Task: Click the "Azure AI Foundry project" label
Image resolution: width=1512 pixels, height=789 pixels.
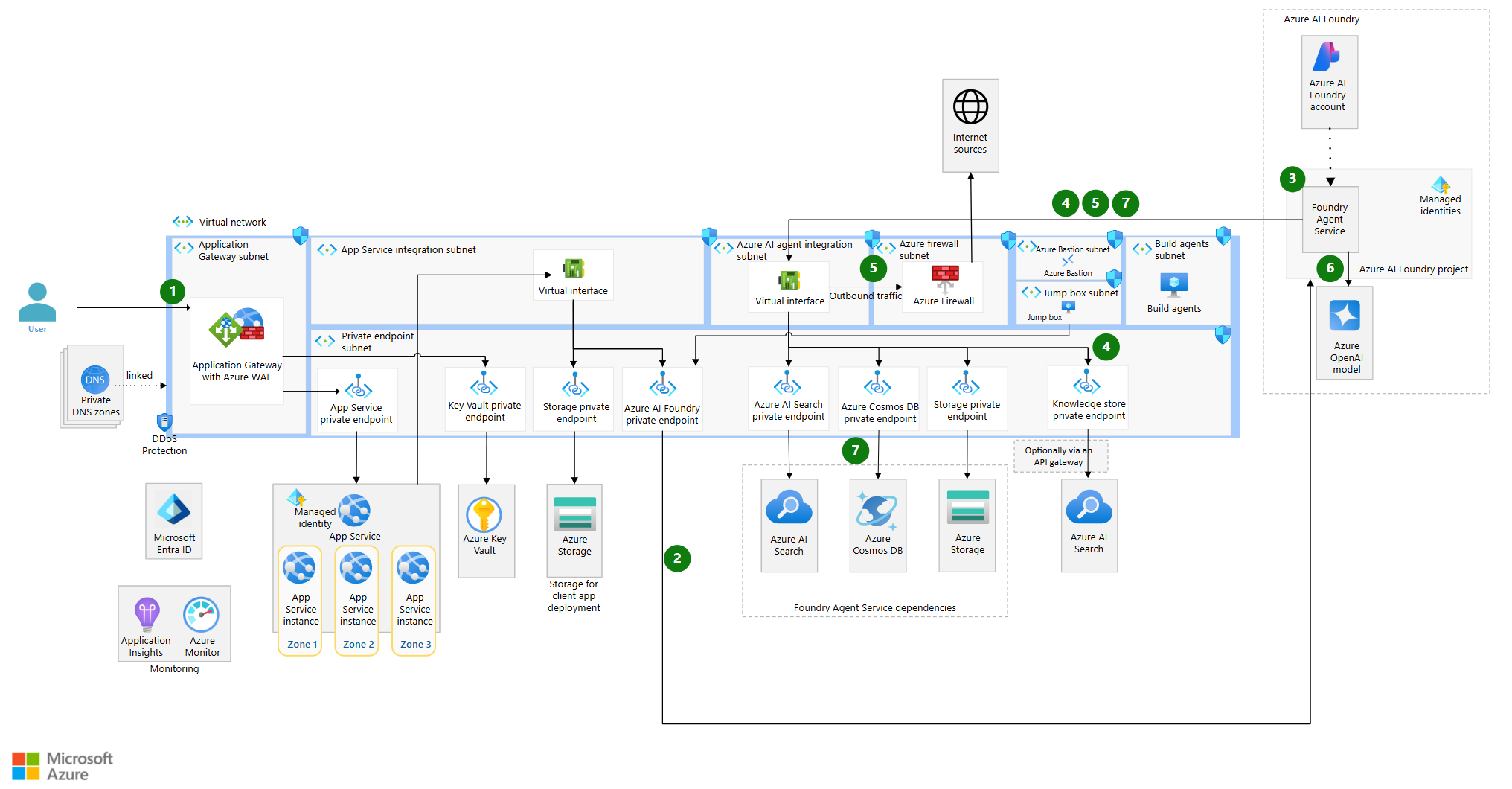Action: coord(1414,269)
